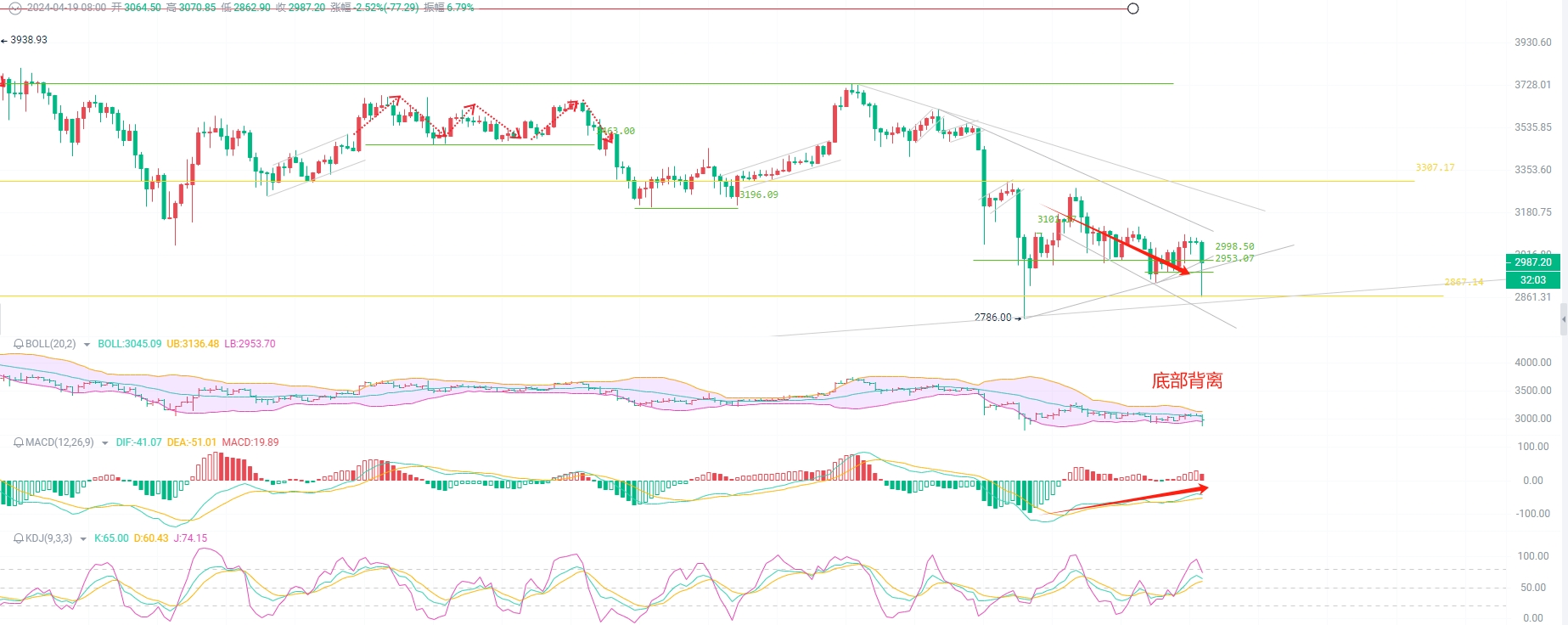
Task: Click the BOLL:3045.09 middle band value
Action: pyautogui.click(x=130, y=344)
